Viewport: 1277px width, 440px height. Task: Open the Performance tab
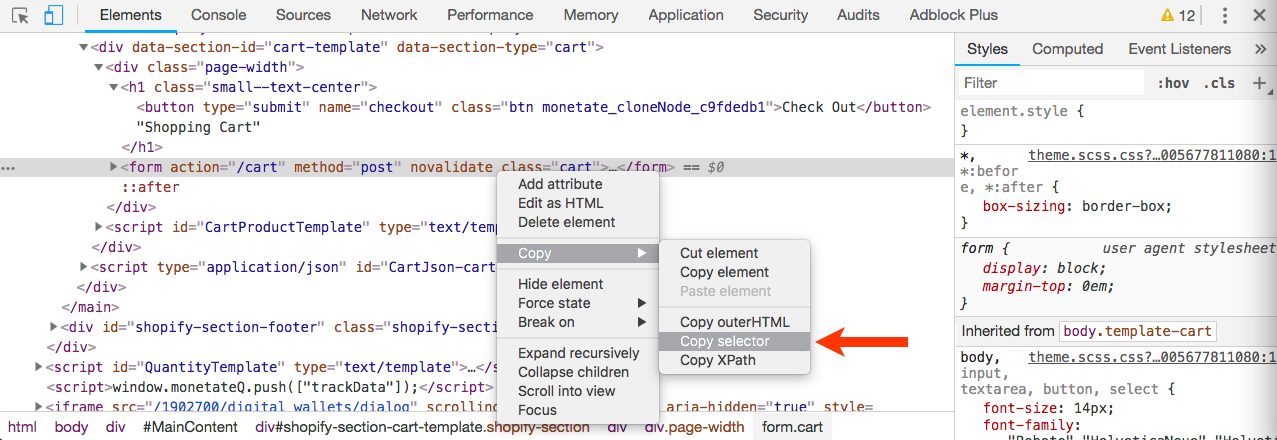491,15
